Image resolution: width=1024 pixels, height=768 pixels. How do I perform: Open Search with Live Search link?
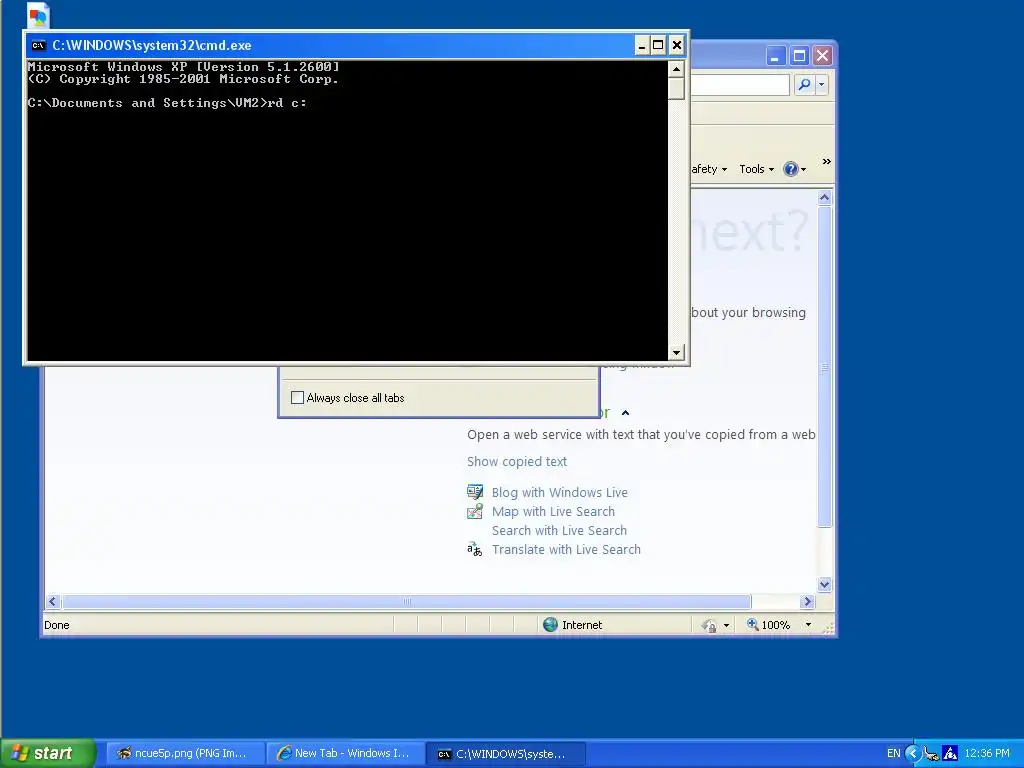click(x=559, y=530)
